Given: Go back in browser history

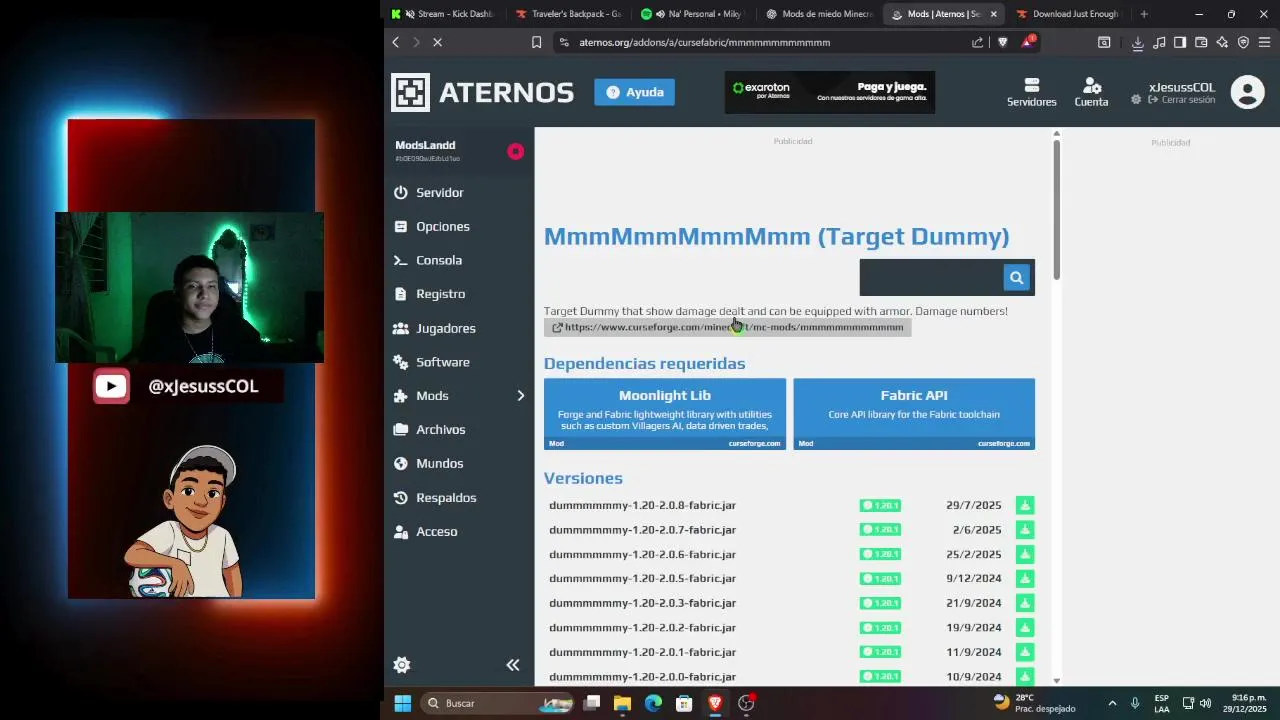Looking at the screenshot, I should [396, 42].
